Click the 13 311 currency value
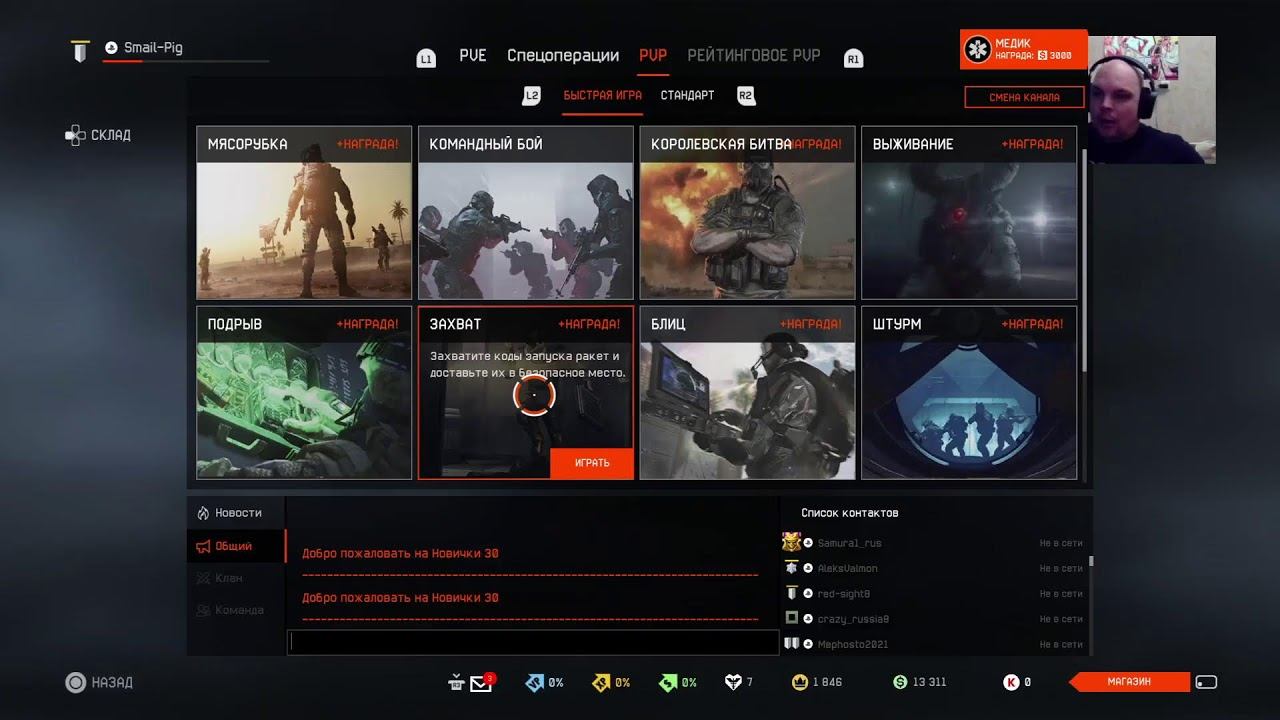Viewport: 1280px width, 720px height. (x=930, y=682)
